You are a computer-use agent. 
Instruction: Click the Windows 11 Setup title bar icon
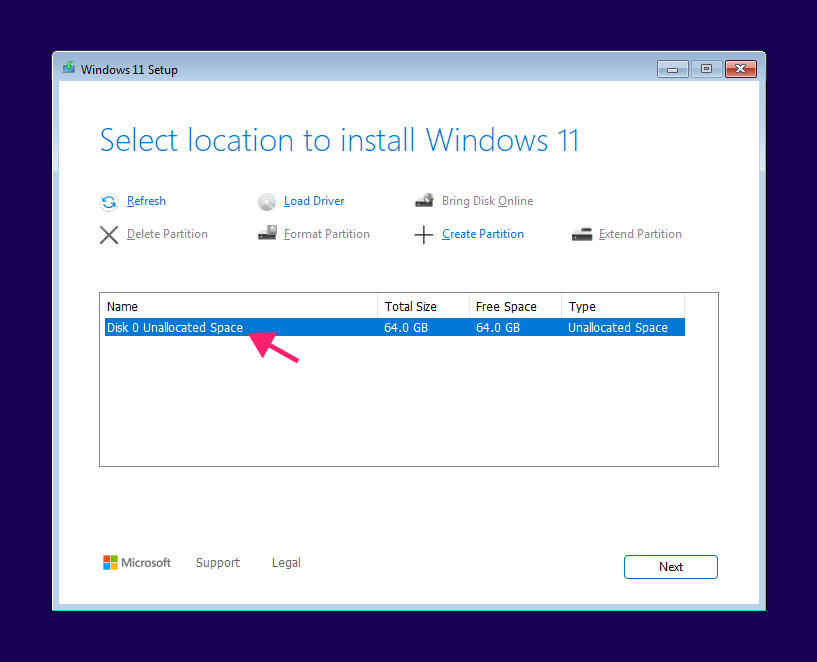pos(69,68)
